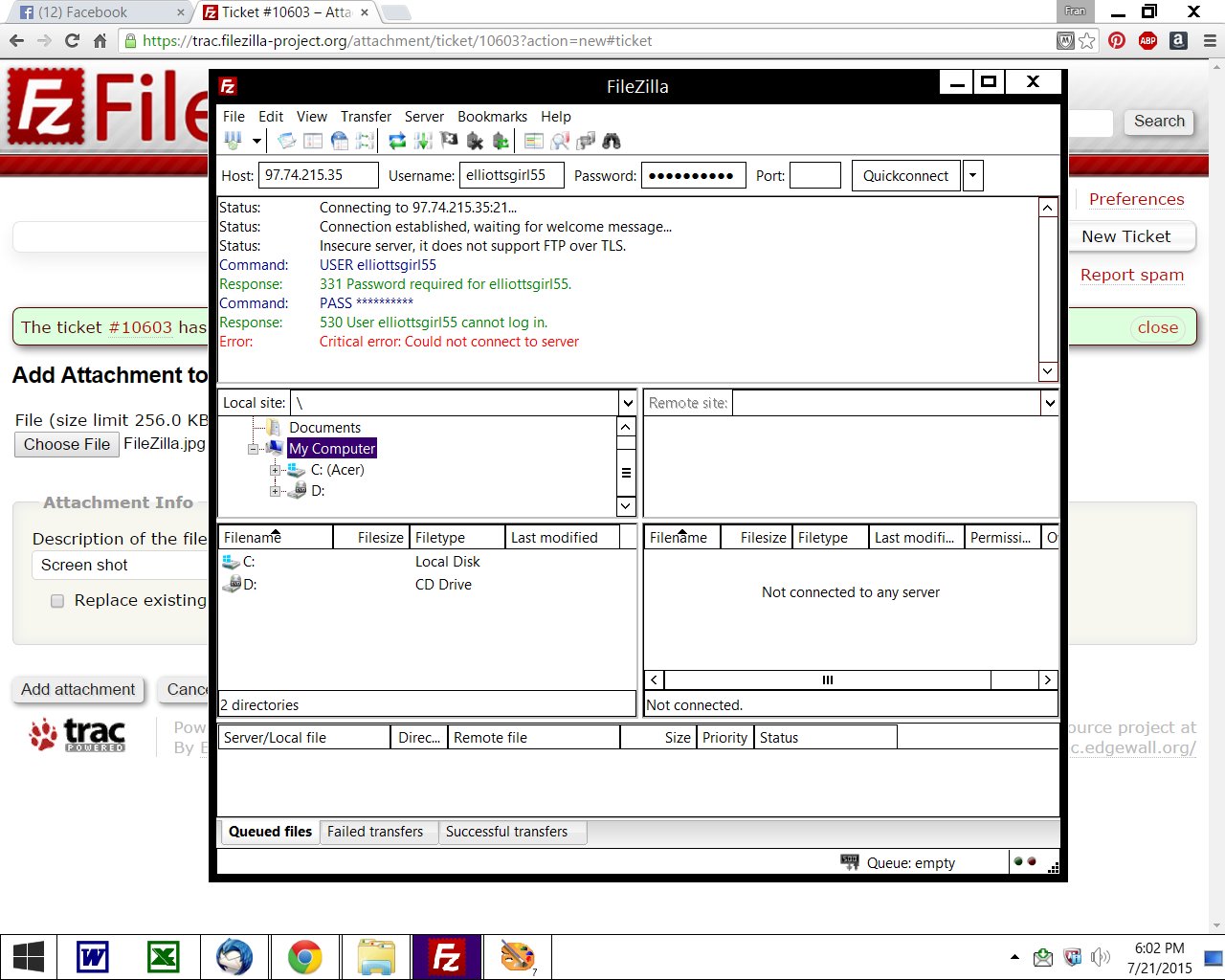The width and height of the screenshot is (1225, 980).
Task: Click the cancel current operation icon
Action: pos(449,141)
